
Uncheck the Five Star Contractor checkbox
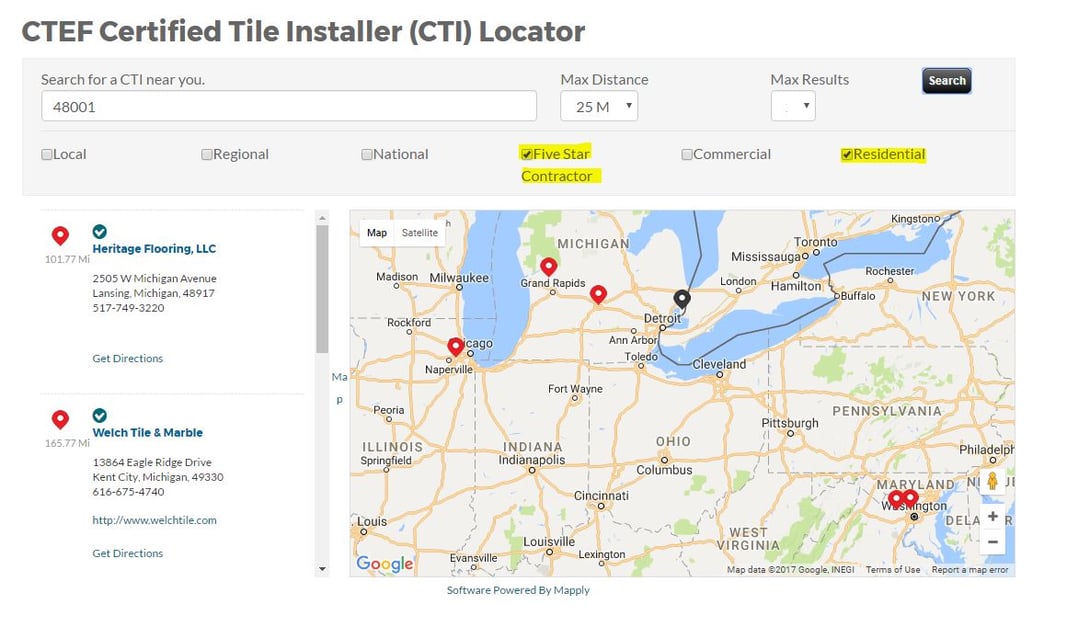coord(527,153)
